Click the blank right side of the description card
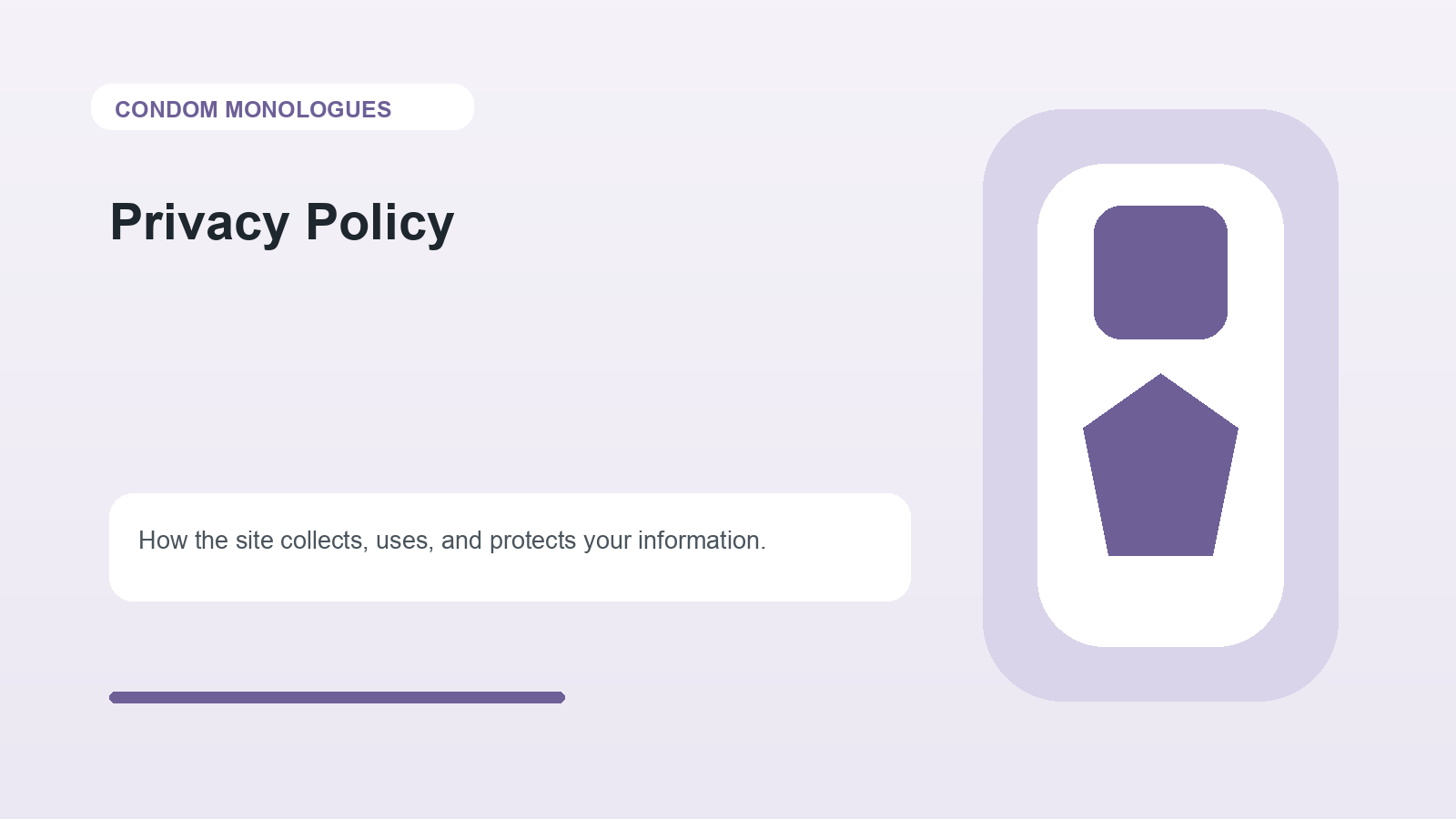 point(837,547)
